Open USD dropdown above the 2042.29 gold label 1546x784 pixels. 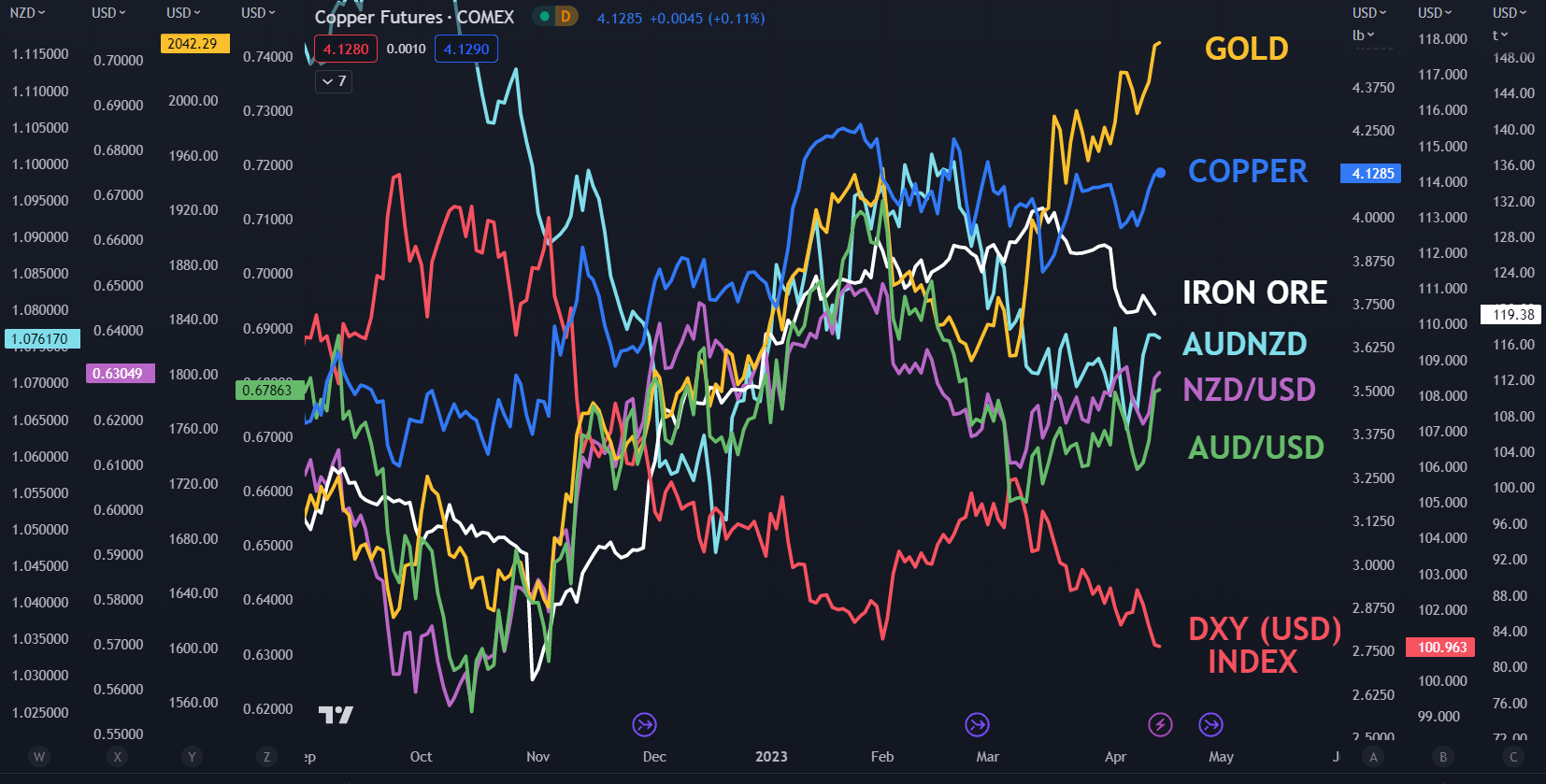[183, 13]
